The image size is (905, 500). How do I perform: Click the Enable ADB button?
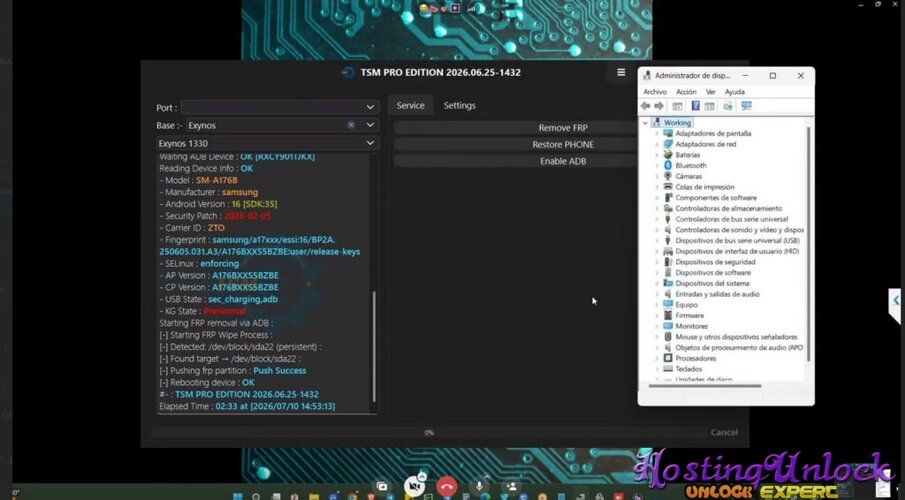(x=515, y=161)
